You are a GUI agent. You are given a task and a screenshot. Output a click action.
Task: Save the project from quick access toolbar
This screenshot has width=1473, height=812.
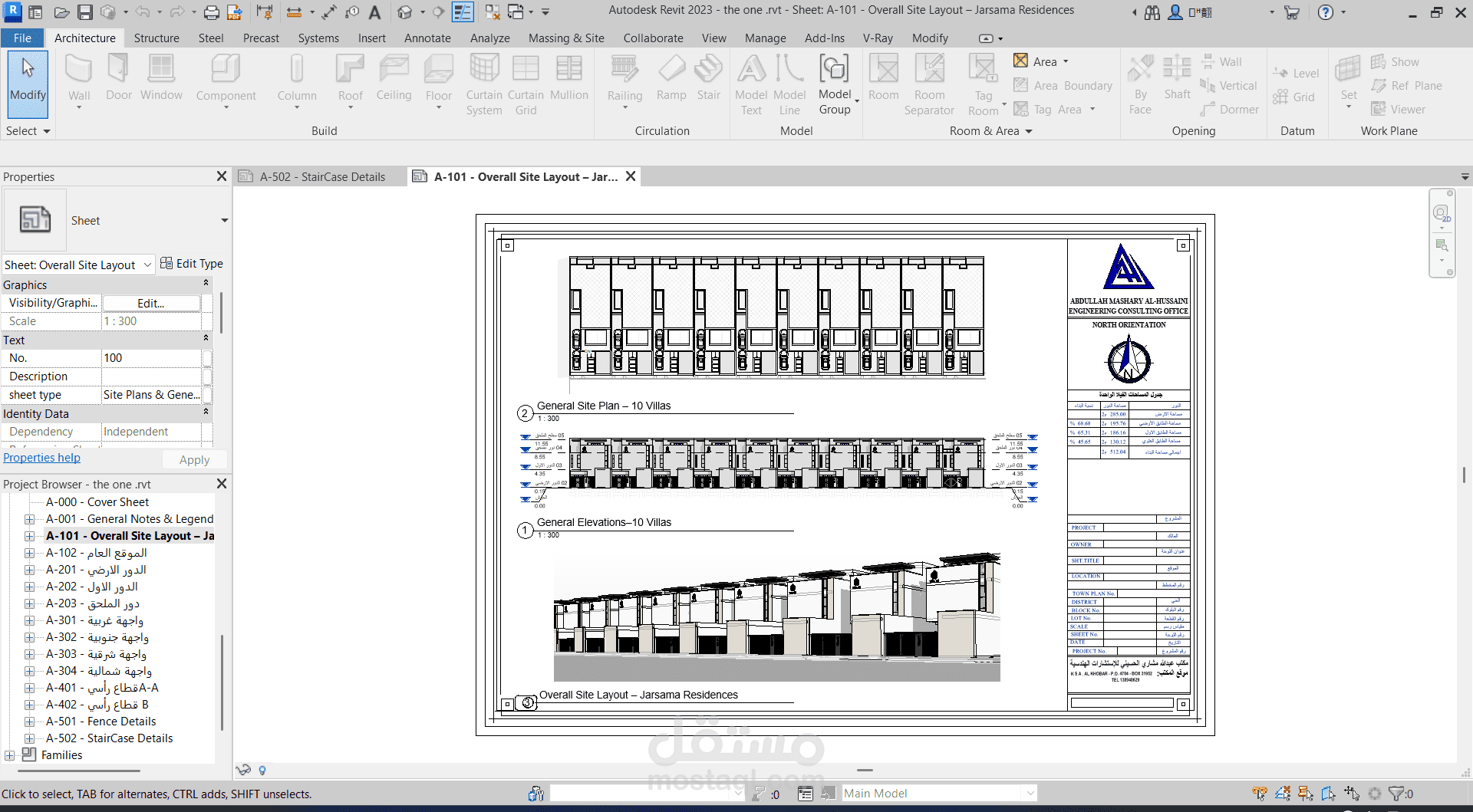point(85,12)
